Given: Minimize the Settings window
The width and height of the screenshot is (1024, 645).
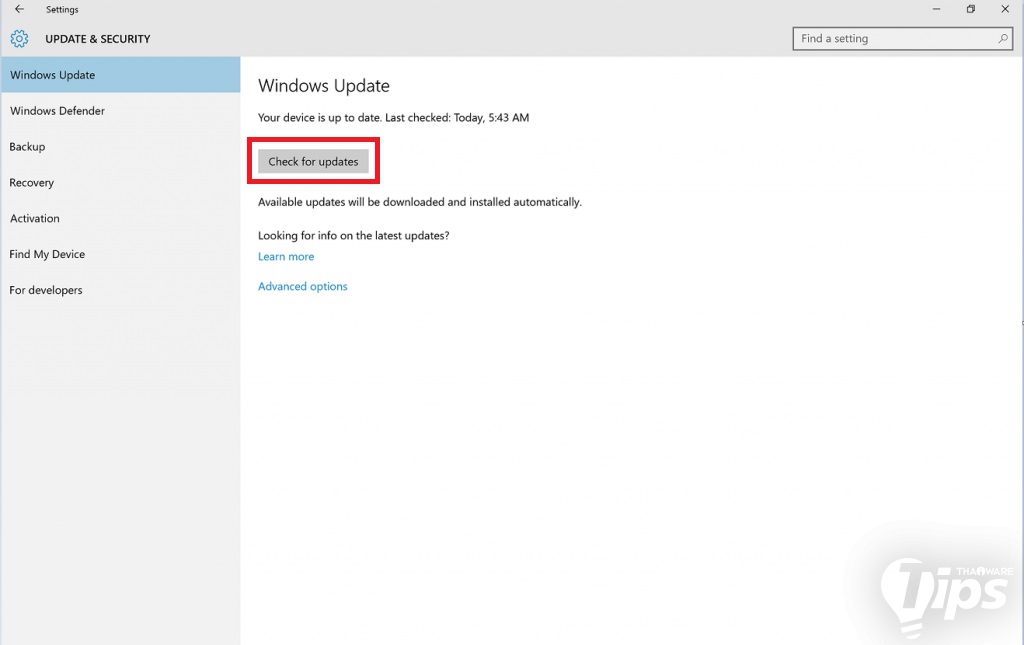Looking at the screenshot, I should pyautogui.click(x=936, y=9).
